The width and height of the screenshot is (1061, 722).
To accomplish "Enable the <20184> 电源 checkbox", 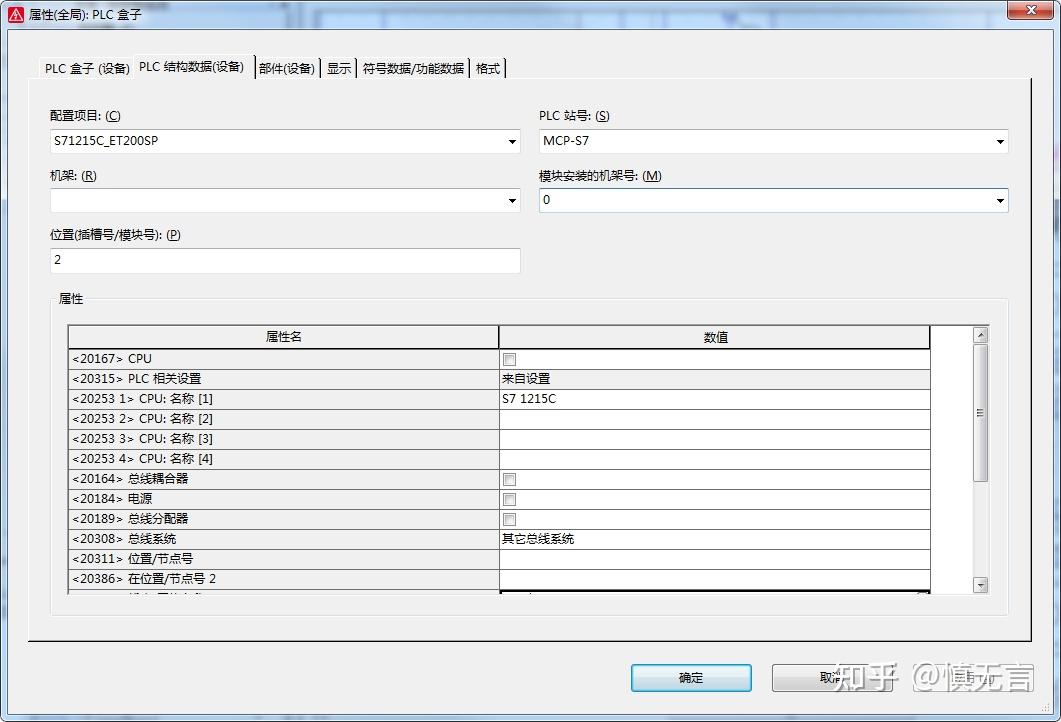I will 510,499.
